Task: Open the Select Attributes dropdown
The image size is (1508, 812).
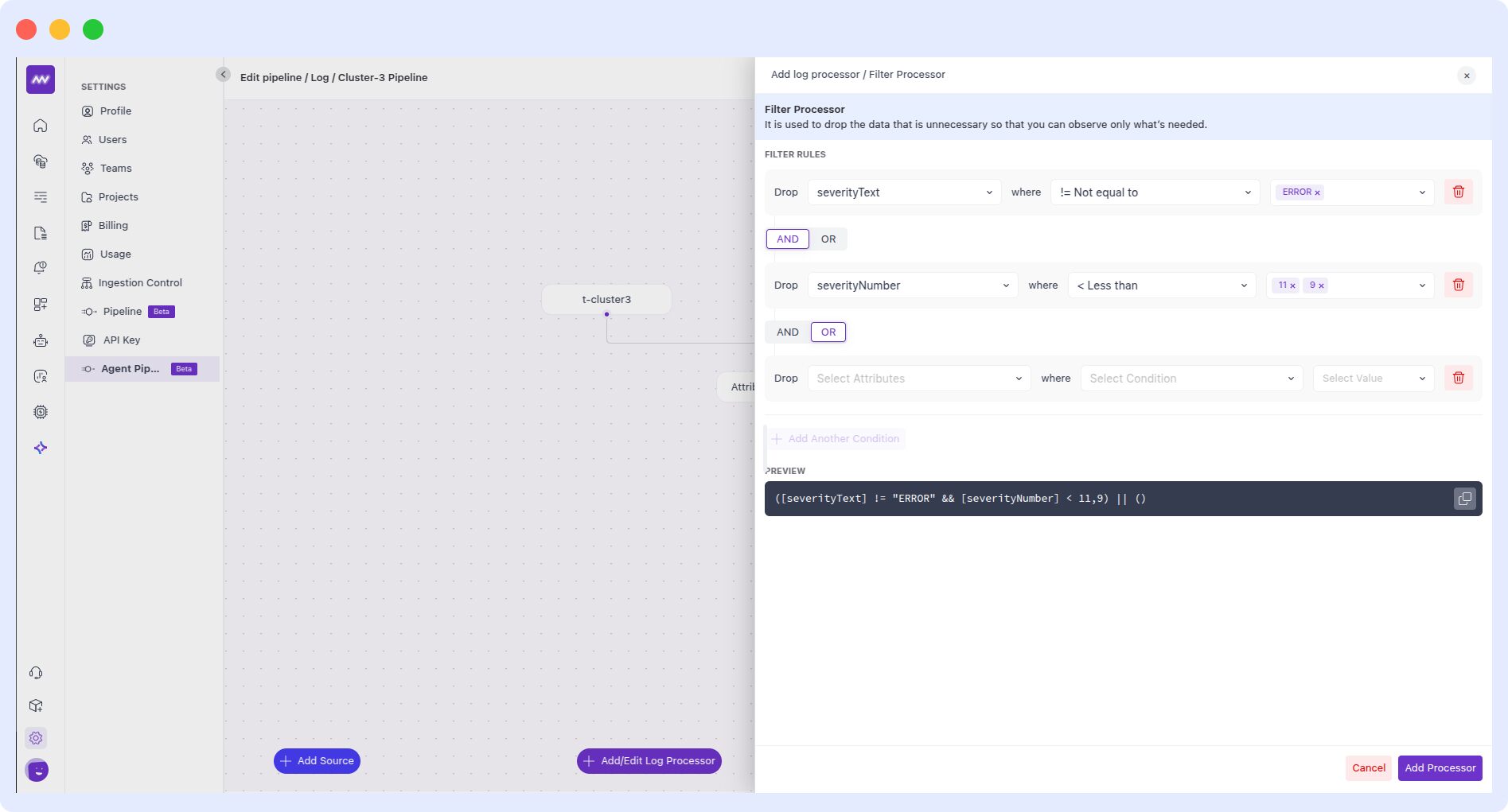Action: pos(918,379)
